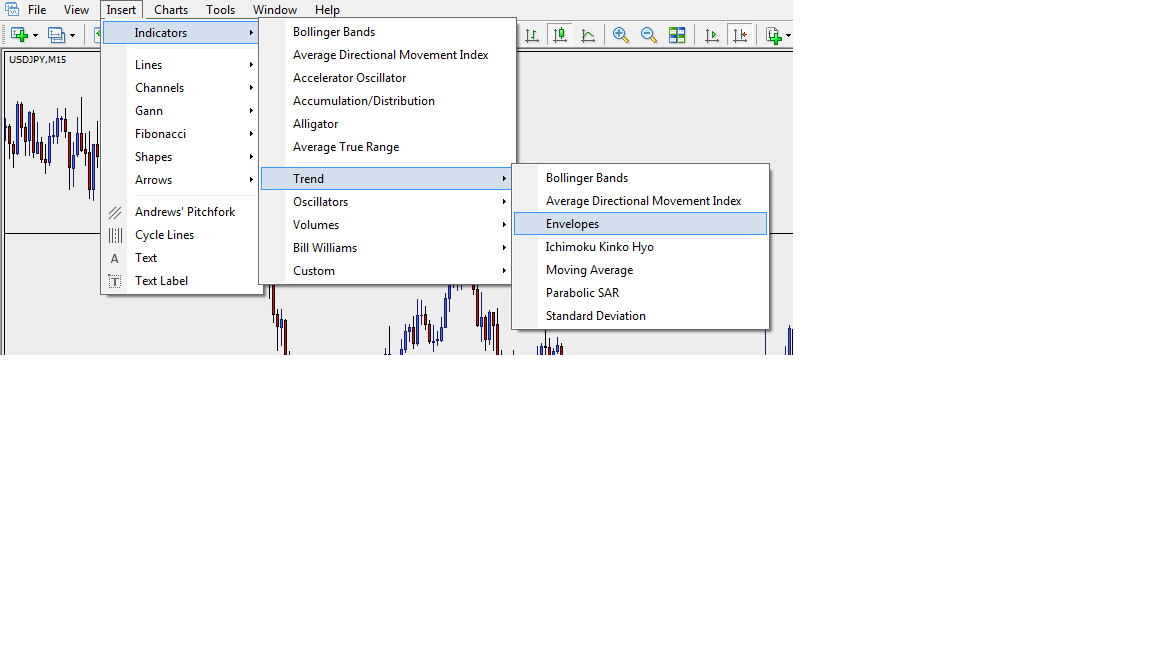Click the Tile Windows grid icon
This screenshot has height=648, width=1152.
pyautogui.click(x=677, y=35)
